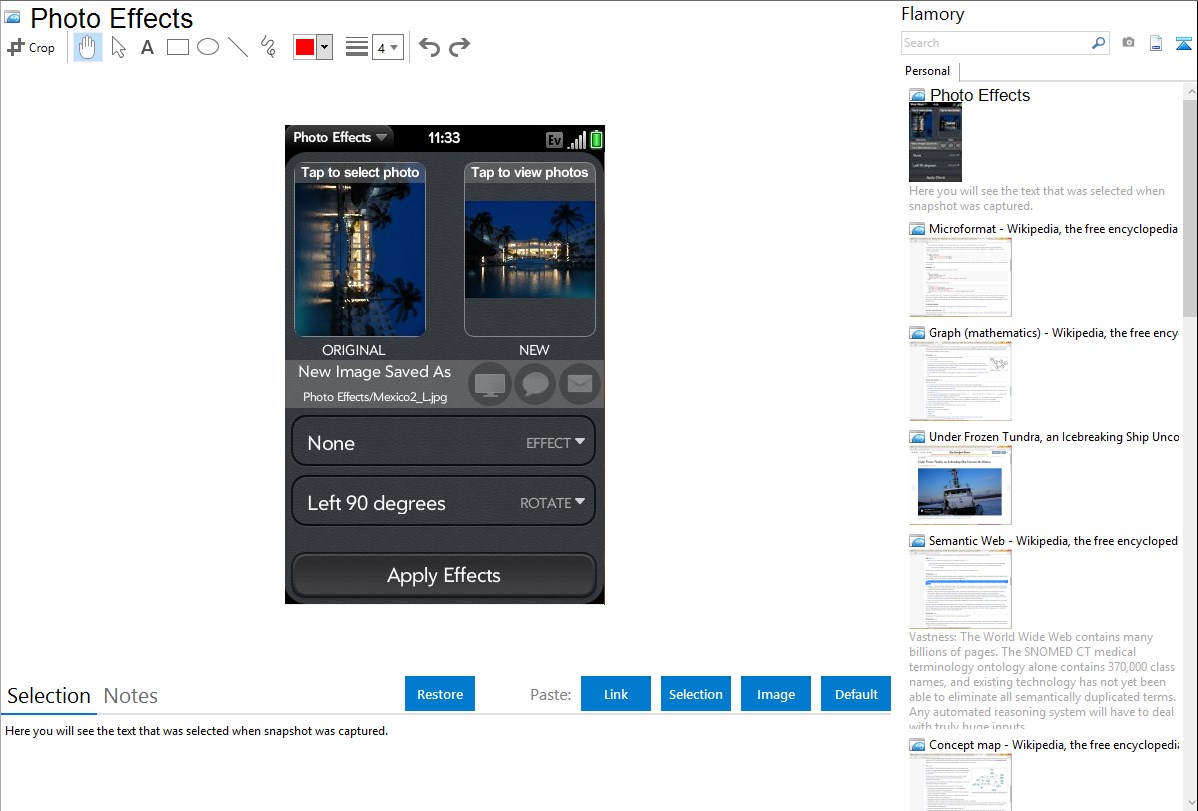1198x811 pixels.
Task: Choose the arrow pointer tool
Action: [x=118, y=47]
